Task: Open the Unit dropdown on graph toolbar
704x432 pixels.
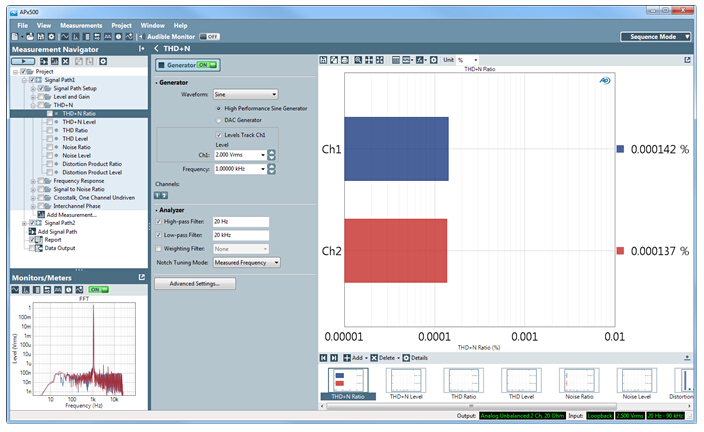Action: [467, 60]
